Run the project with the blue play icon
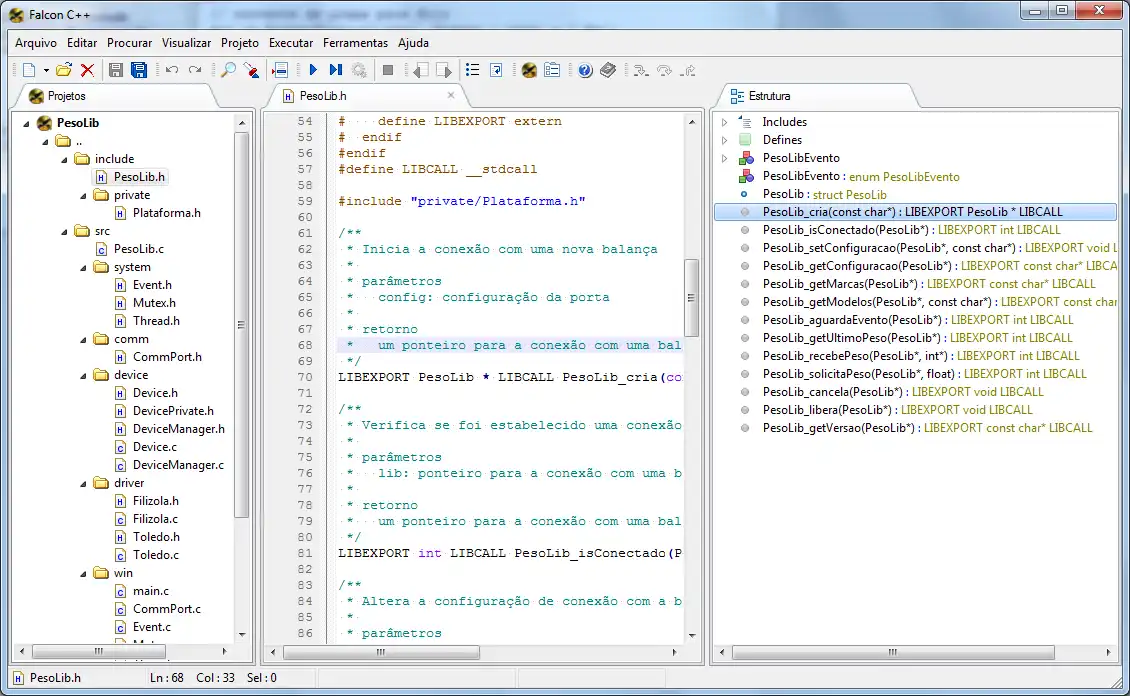The image size is (1130, 696). (312, 70)
